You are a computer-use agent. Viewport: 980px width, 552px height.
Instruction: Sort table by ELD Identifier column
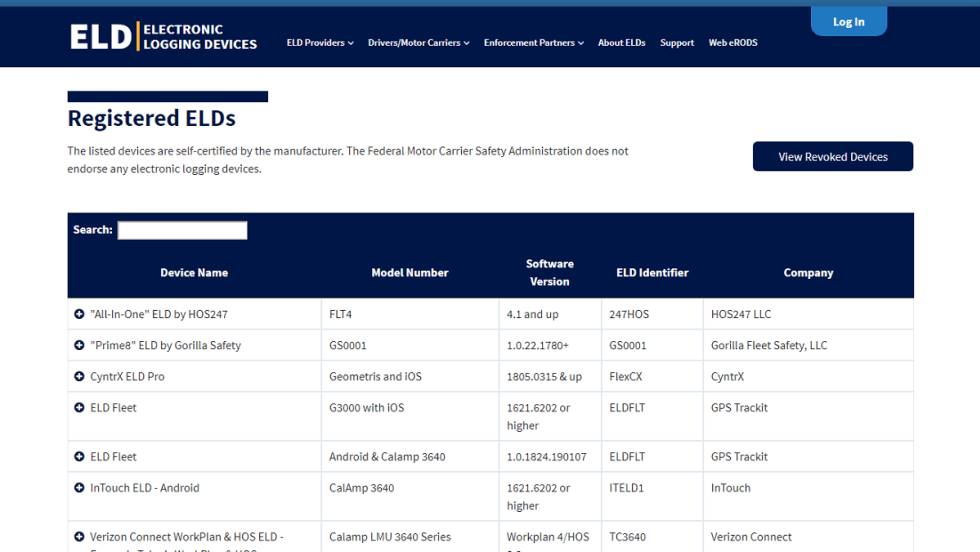[x=652, y=273]
